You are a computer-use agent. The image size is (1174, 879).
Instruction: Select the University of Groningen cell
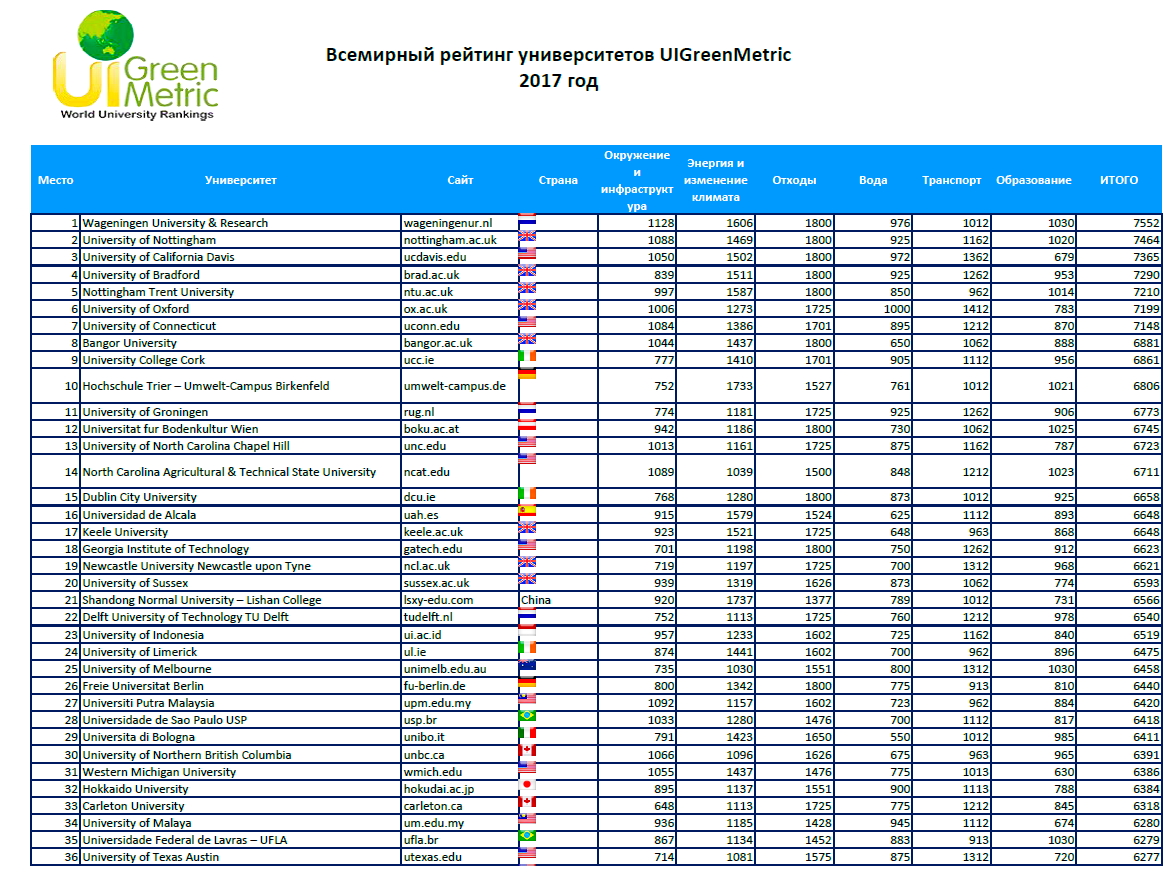pos(240,412)
